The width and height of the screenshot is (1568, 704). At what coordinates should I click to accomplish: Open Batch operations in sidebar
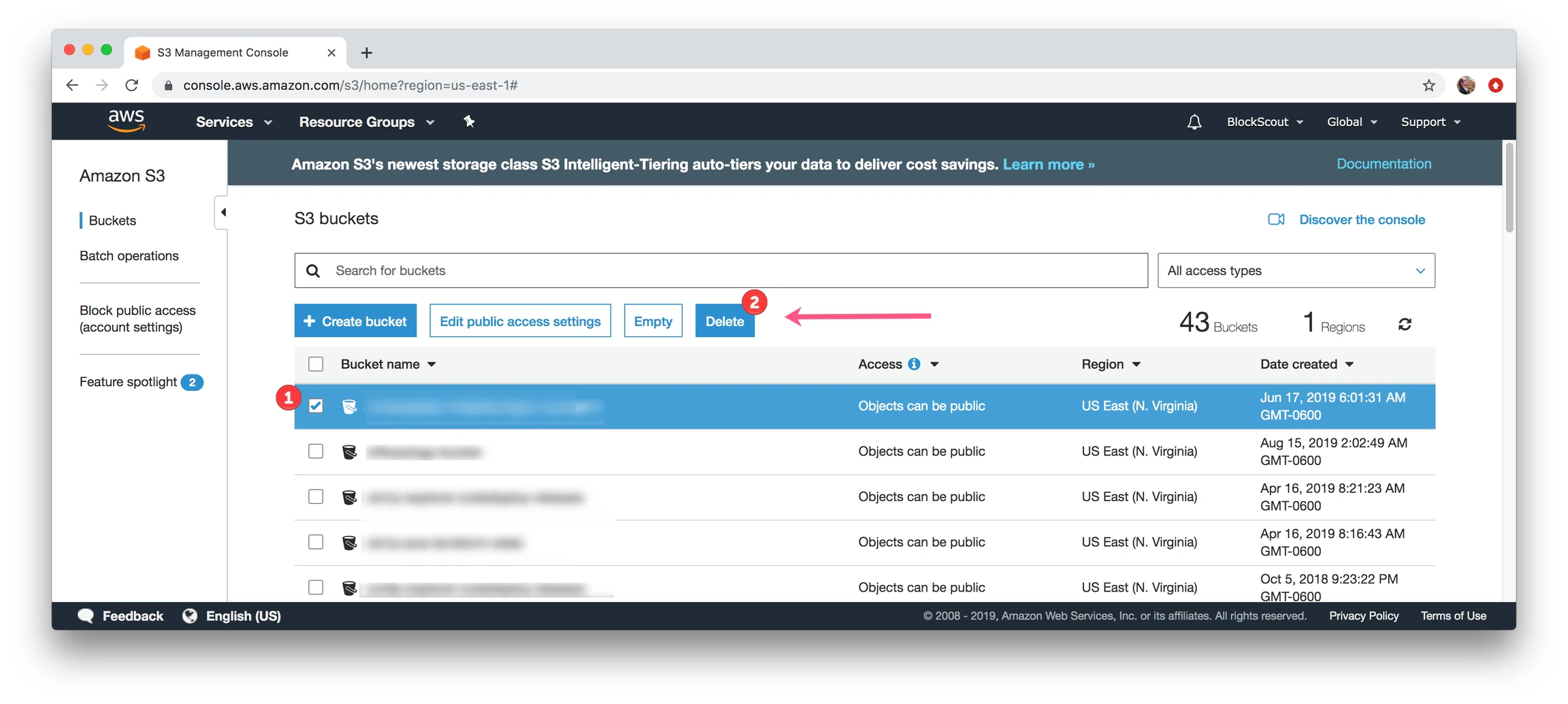(x=129, y=256)
